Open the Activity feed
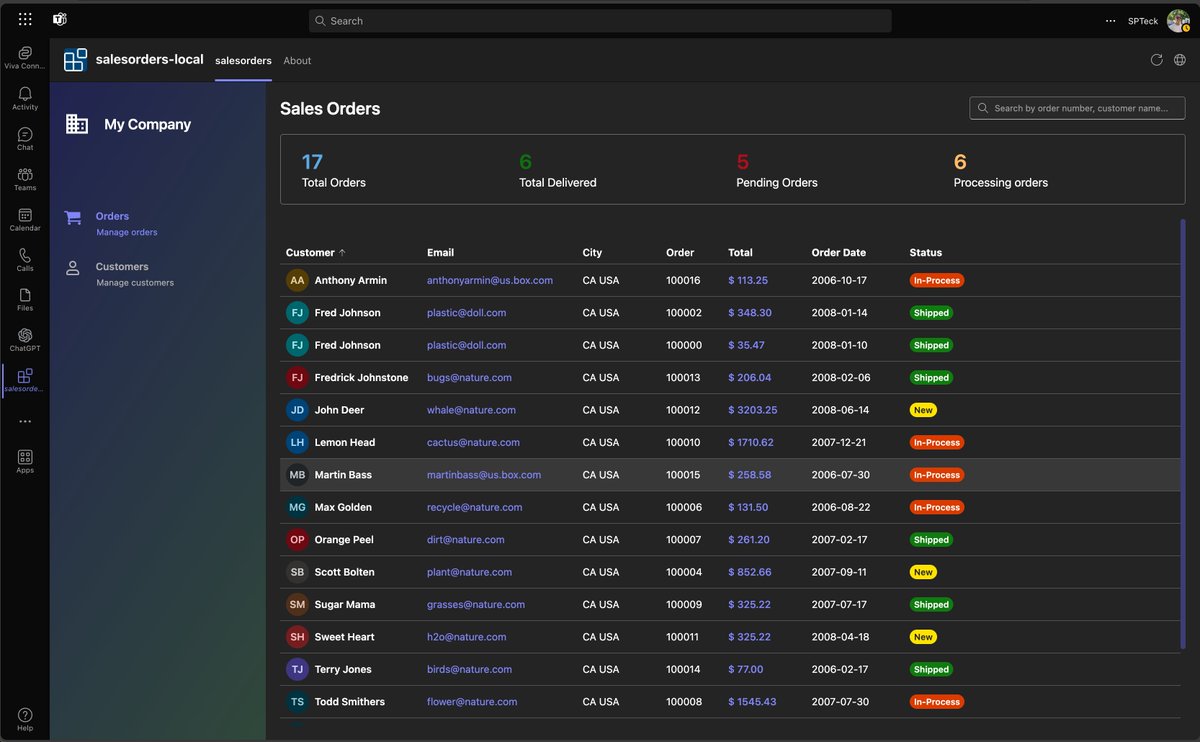The image size is (1200, 742). (24, 97)
